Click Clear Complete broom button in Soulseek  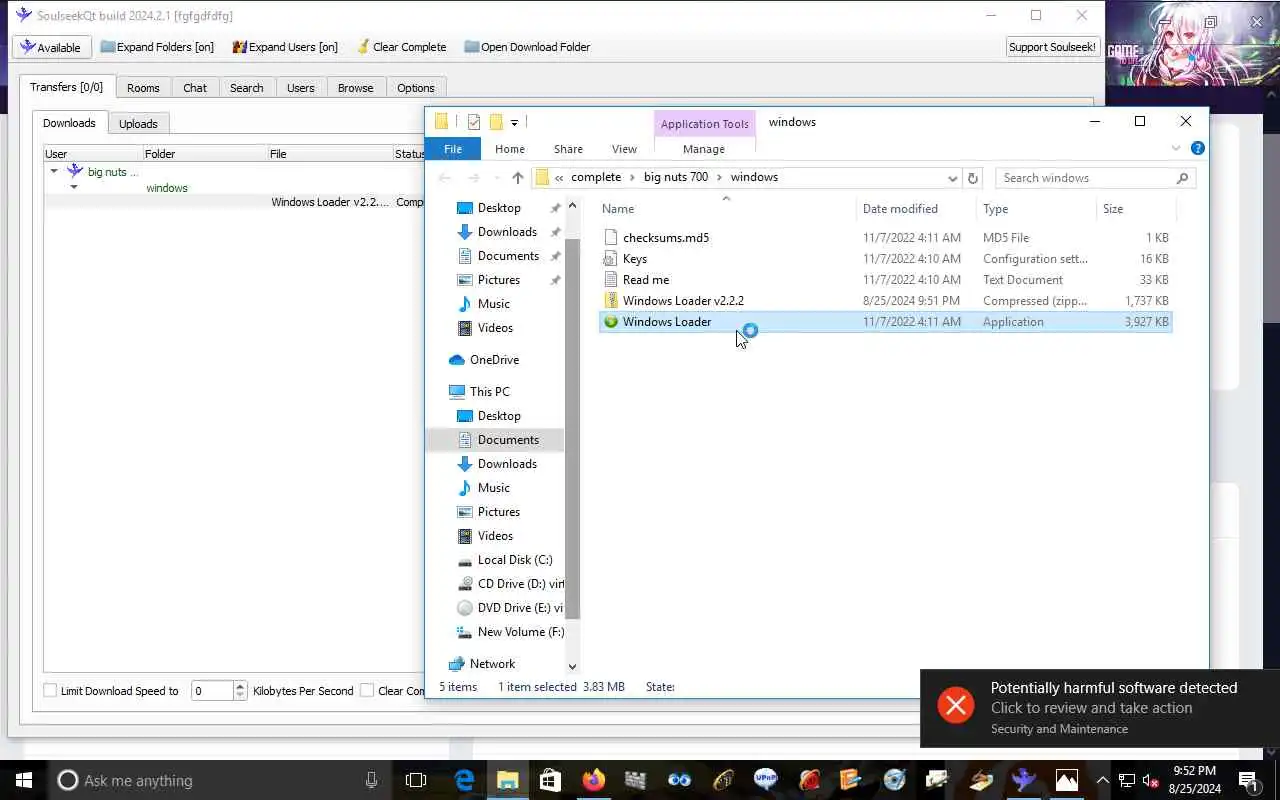pos(401,47)
